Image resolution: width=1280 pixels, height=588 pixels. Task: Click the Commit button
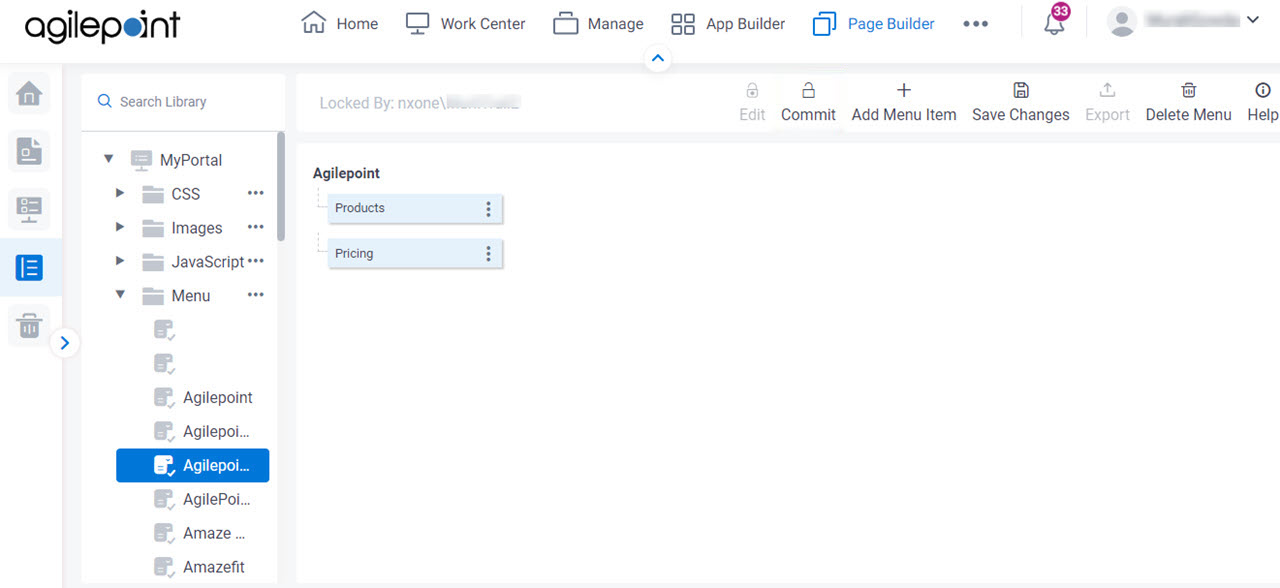pos(808,103)
